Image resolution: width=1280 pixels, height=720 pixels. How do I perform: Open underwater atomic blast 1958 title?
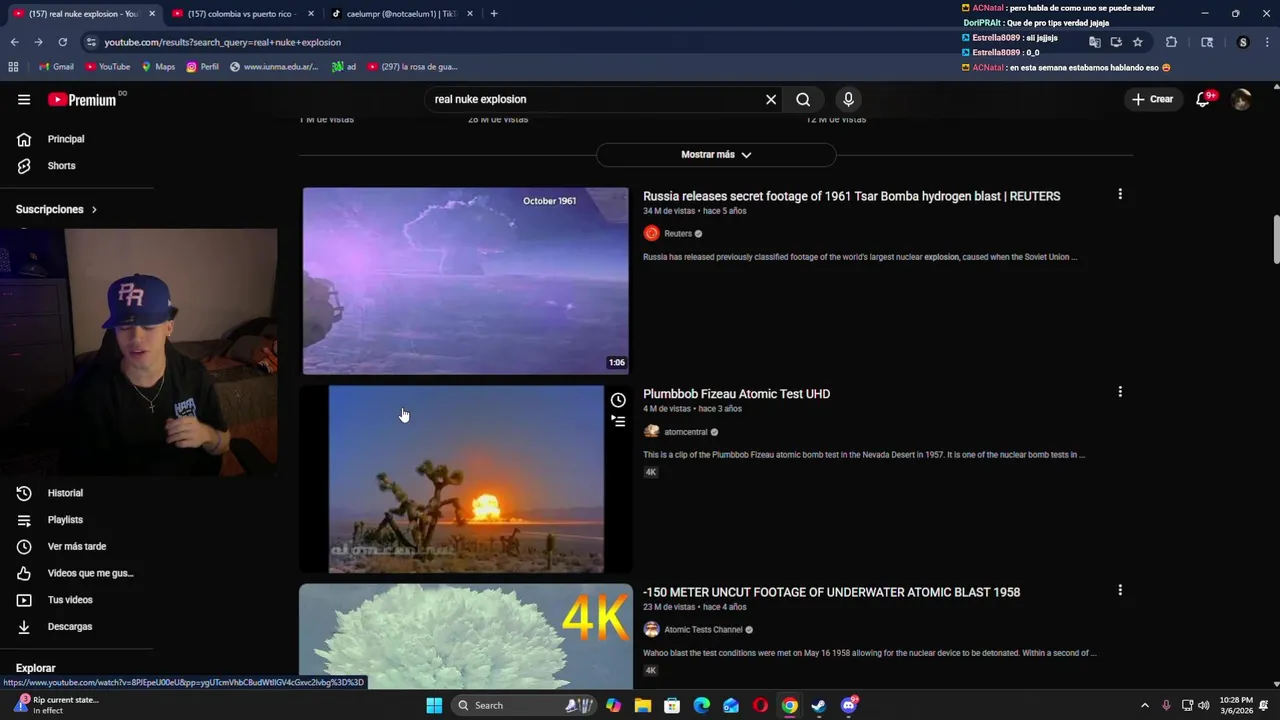pyautogui.click(x=831, y=592)
